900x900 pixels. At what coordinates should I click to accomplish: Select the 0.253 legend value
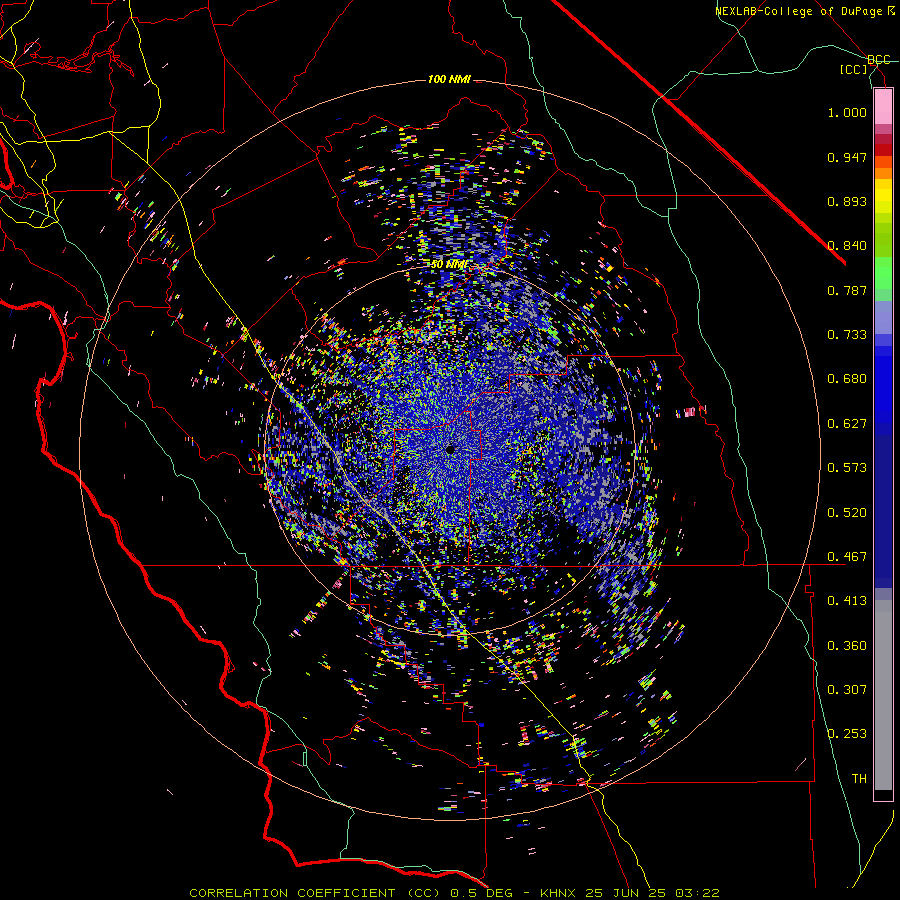pos(847,734)
